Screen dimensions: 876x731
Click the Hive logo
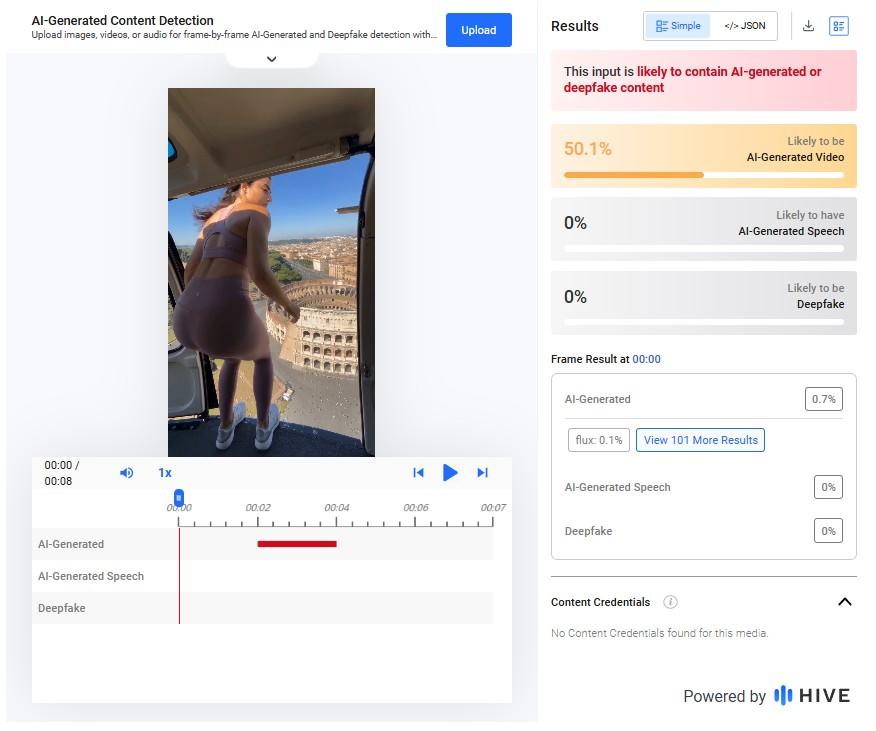pyautogui.click(x=812, y=696)
